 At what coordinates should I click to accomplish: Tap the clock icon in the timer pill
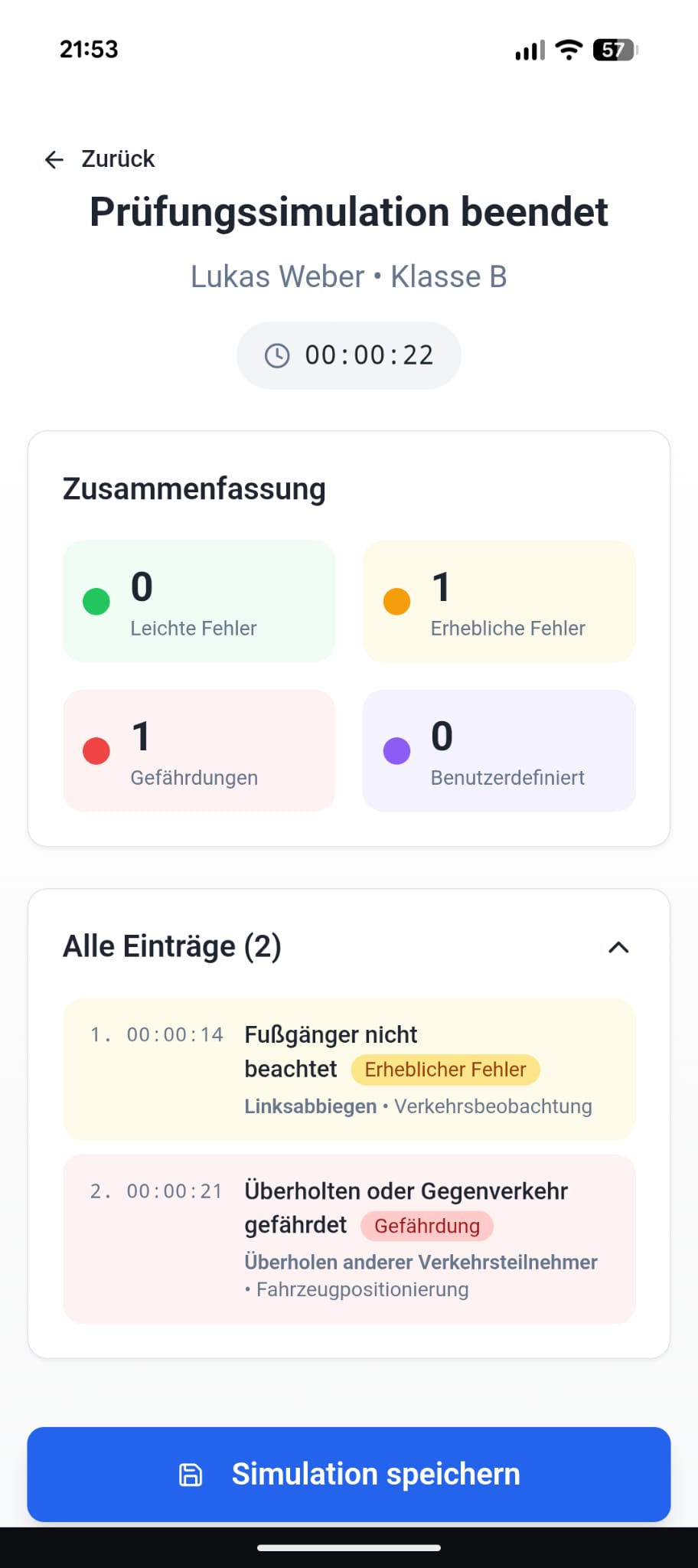(277, 356)
